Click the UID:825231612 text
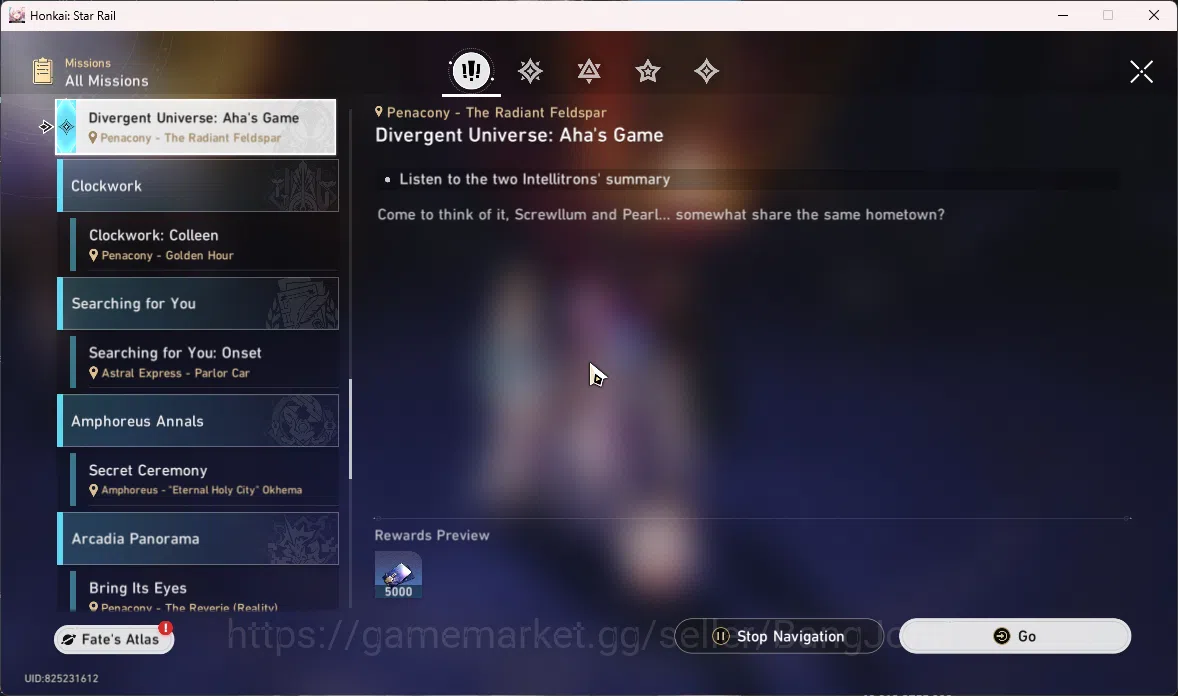This screenshot has width=1178, height=696. [x=62, y=678]
